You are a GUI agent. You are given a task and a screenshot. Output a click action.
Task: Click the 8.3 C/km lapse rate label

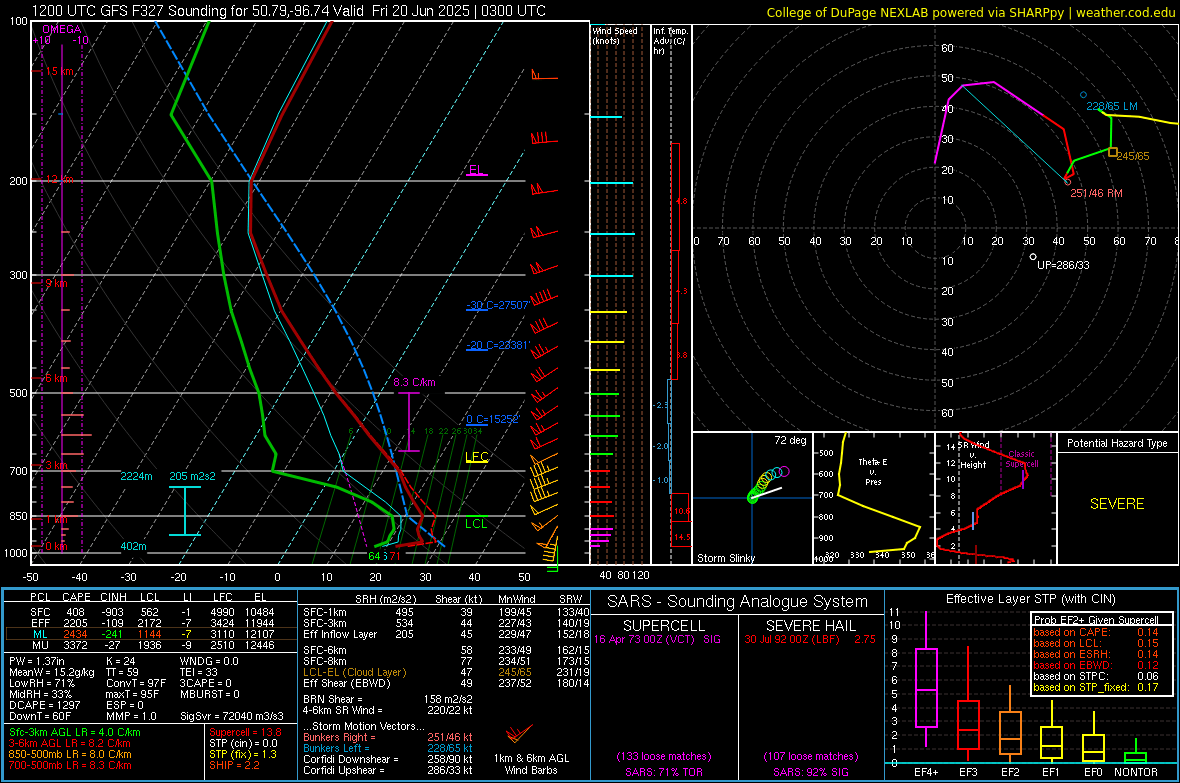414,382
